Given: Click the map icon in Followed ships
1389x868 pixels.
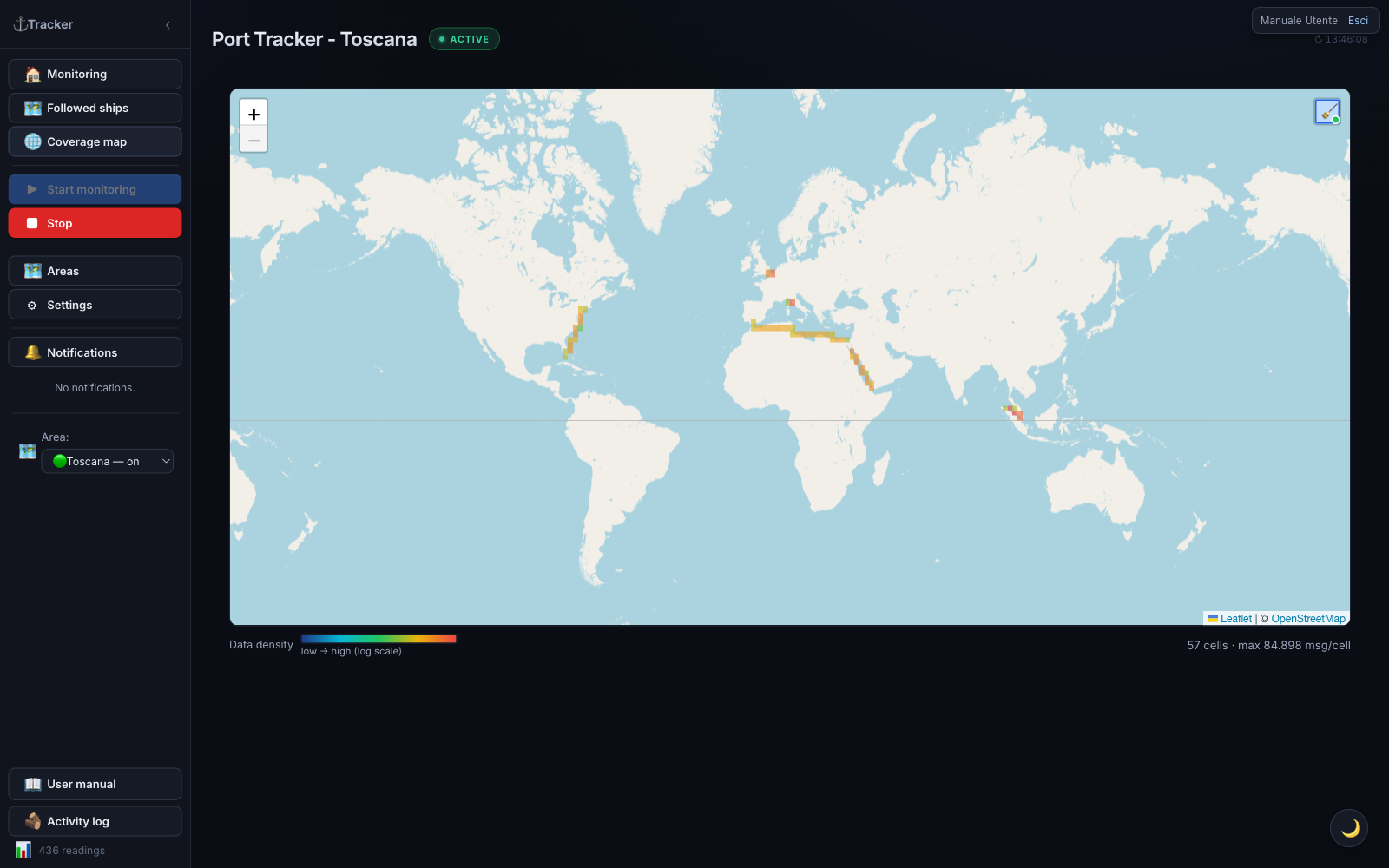Looking at the screenshot, I should pos(33,108).
